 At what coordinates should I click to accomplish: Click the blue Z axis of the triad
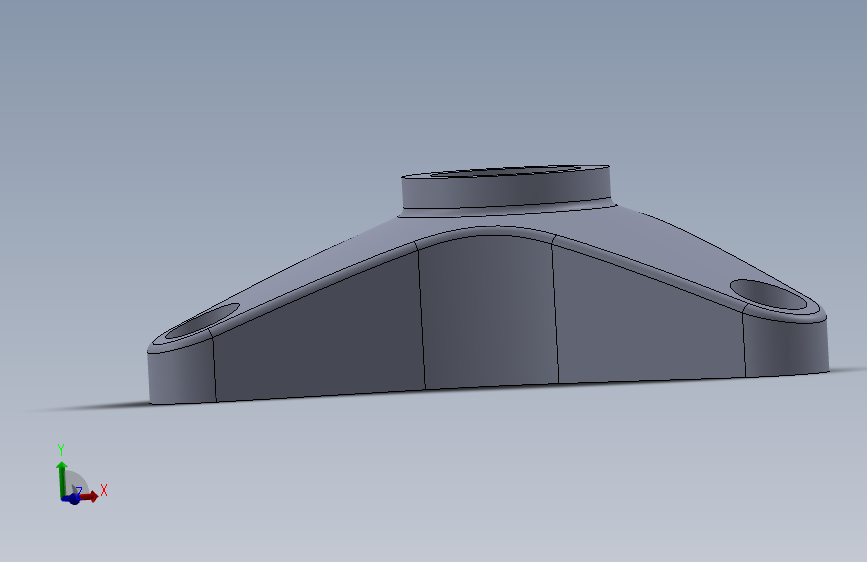[x=72, y=498]
